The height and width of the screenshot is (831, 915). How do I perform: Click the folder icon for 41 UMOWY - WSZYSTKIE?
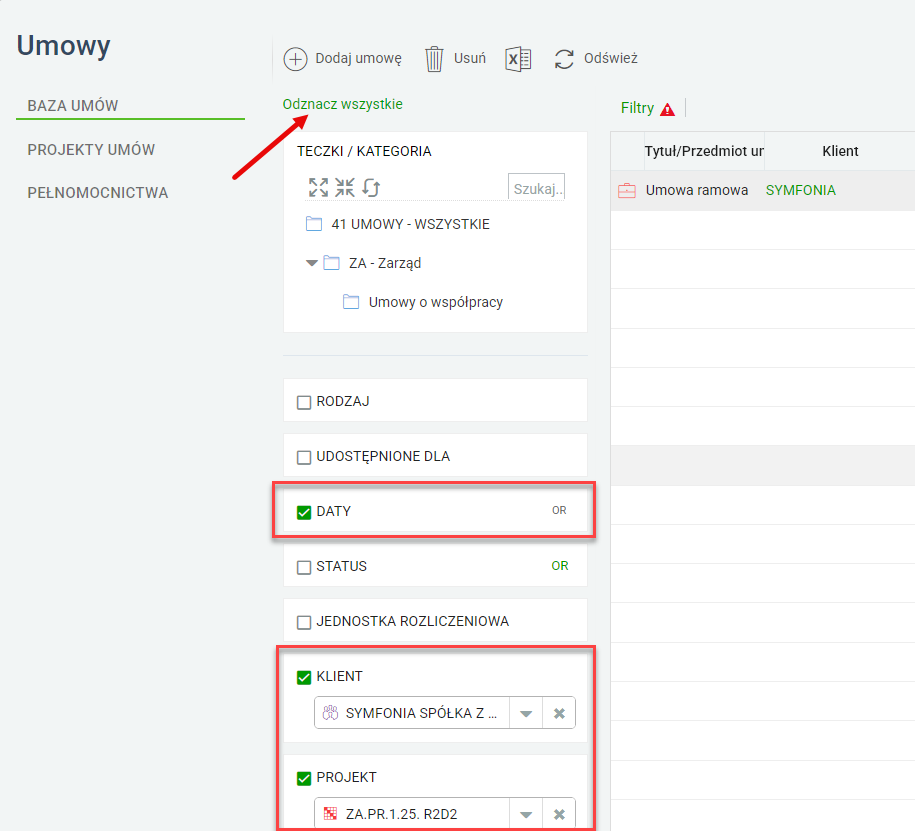(x=314, y=224)
